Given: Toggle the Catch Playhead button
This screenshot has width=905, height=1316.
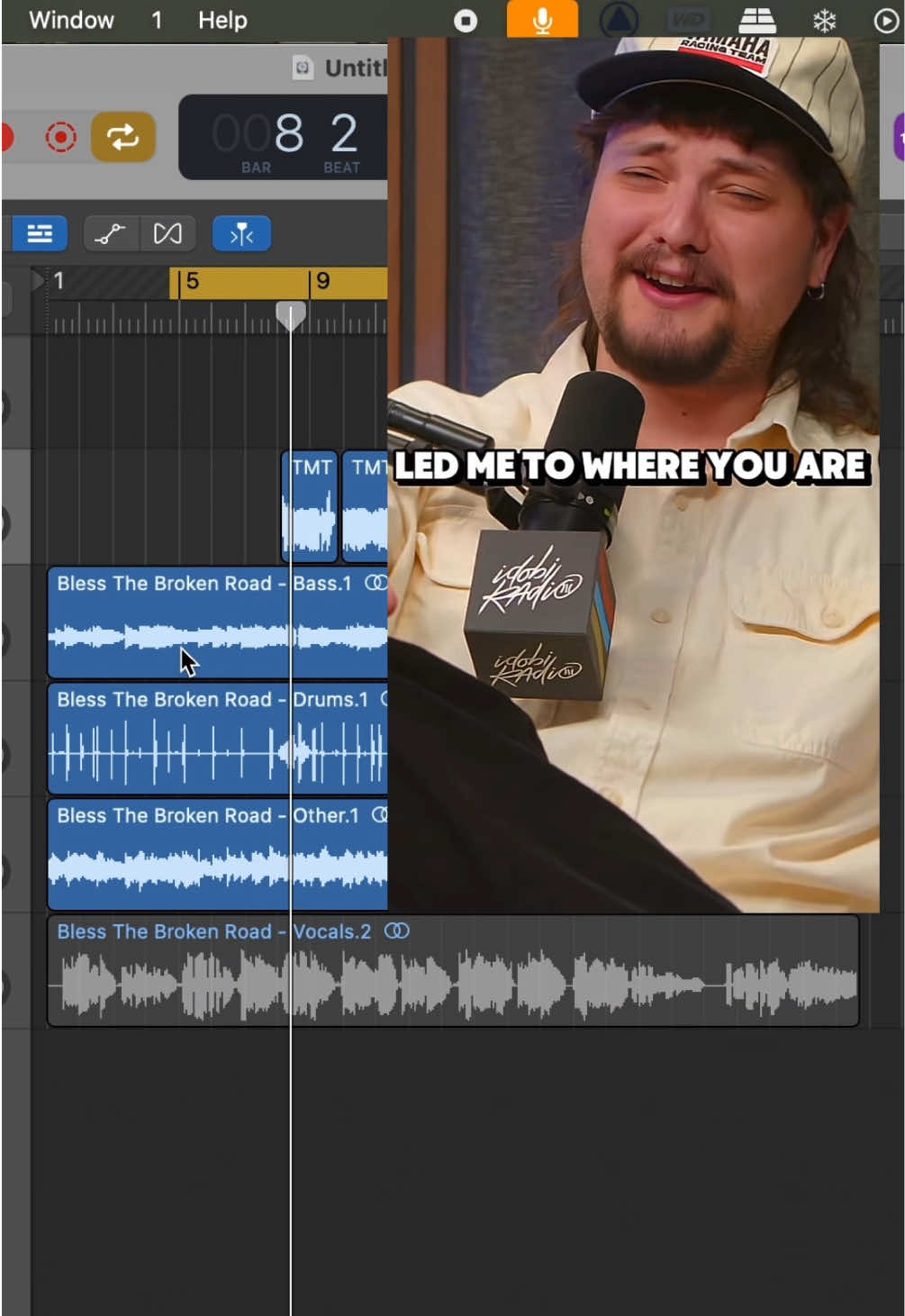Looking at the screenshot, I should (x=241, y=234).
